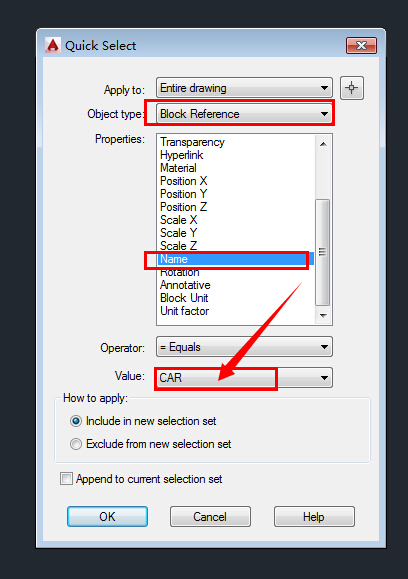This screenshot has width=408, height=579.
Task: Open the Apply to dropdown
Action: (244, 88)
